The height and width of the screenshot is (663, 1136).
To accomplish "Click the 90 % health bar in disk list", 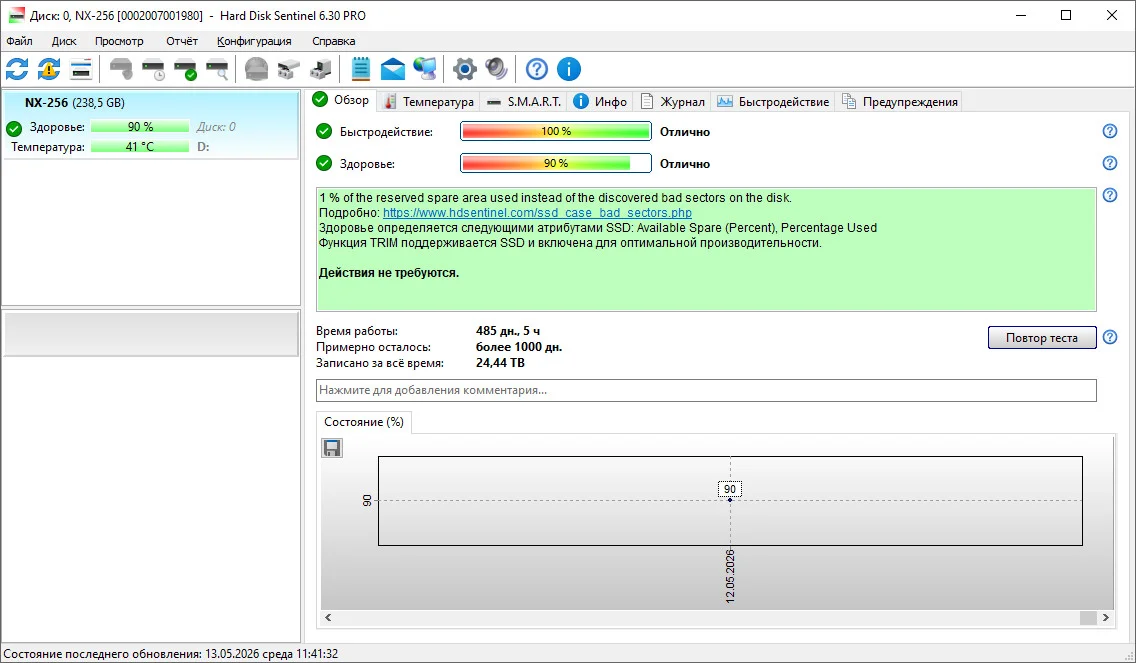I will click(x=140, y=127).
